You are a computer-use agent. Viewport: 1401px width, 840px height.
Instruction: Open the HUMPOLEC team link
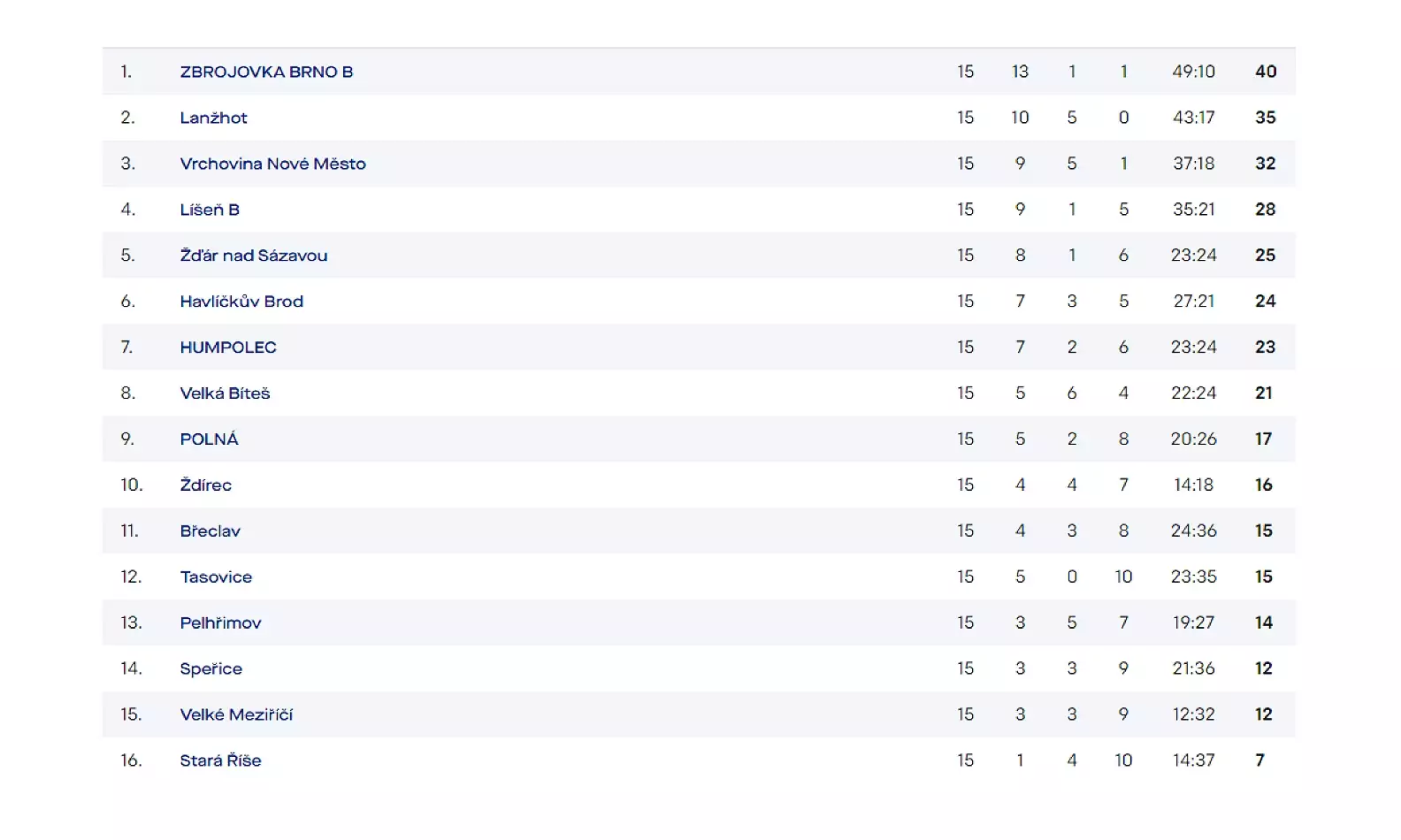pos(228,347)
